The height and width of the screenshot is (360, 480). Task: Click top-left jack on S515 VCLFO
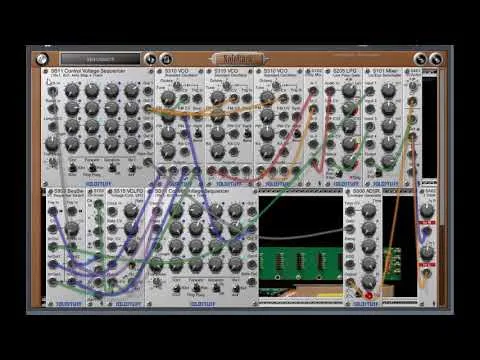[x=112, y=211]
